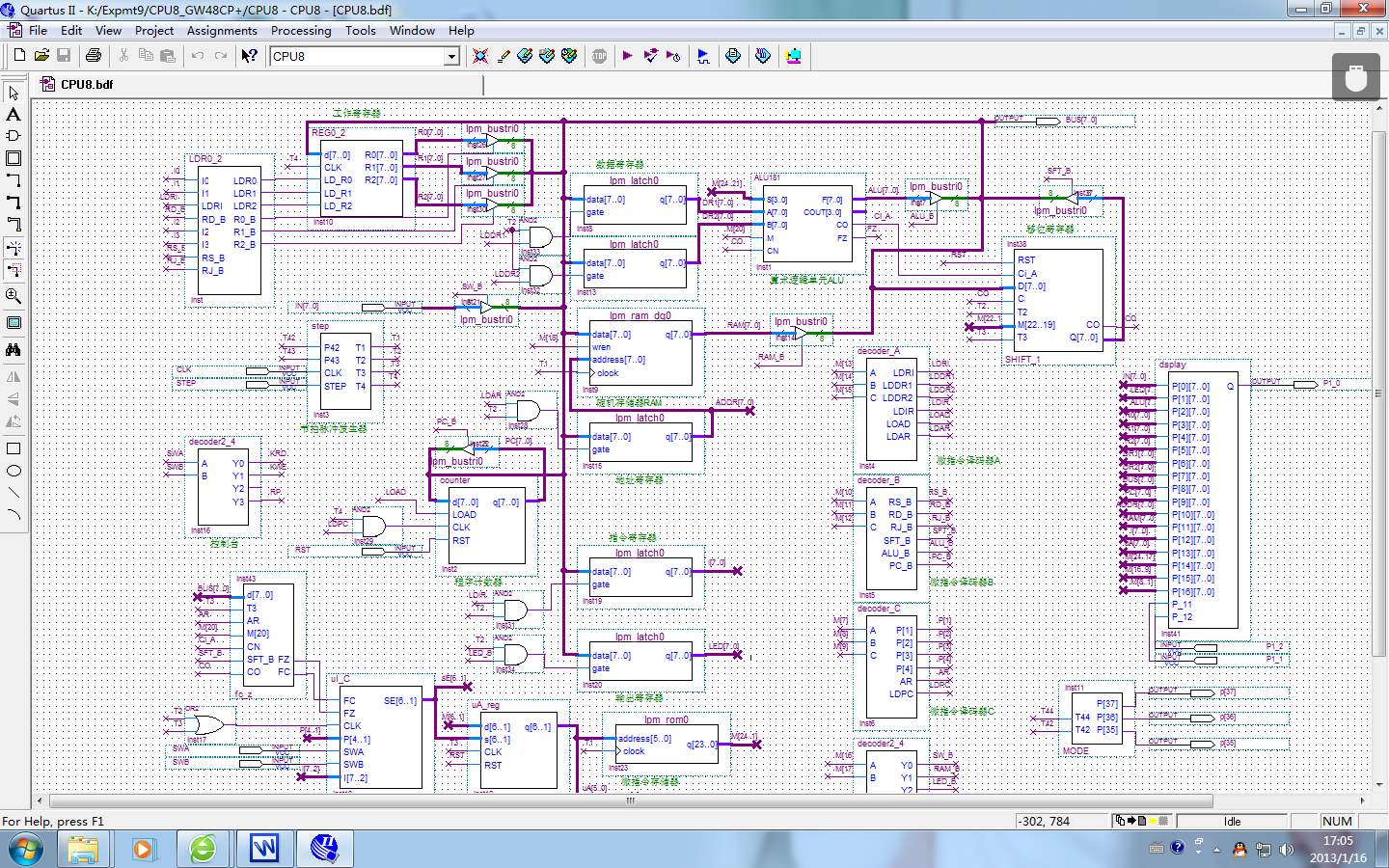Viewport: 1389px width, 868px height.
Task: Redo the last undone action
Action: pyautogui.click(x=220, y=56)
